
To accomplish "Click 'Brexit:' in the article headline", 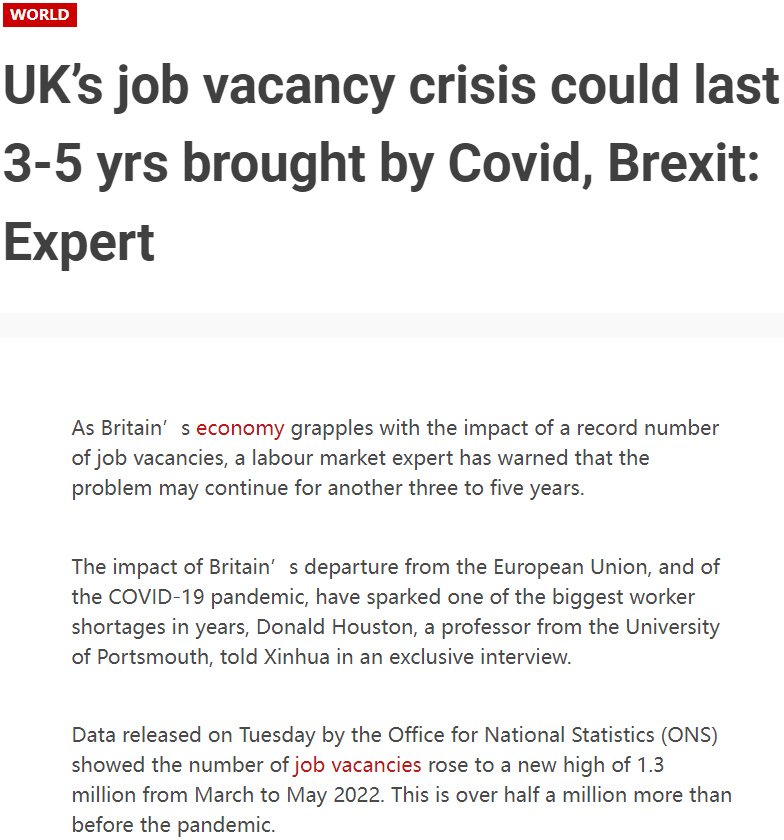I will [x=683, y=163].
